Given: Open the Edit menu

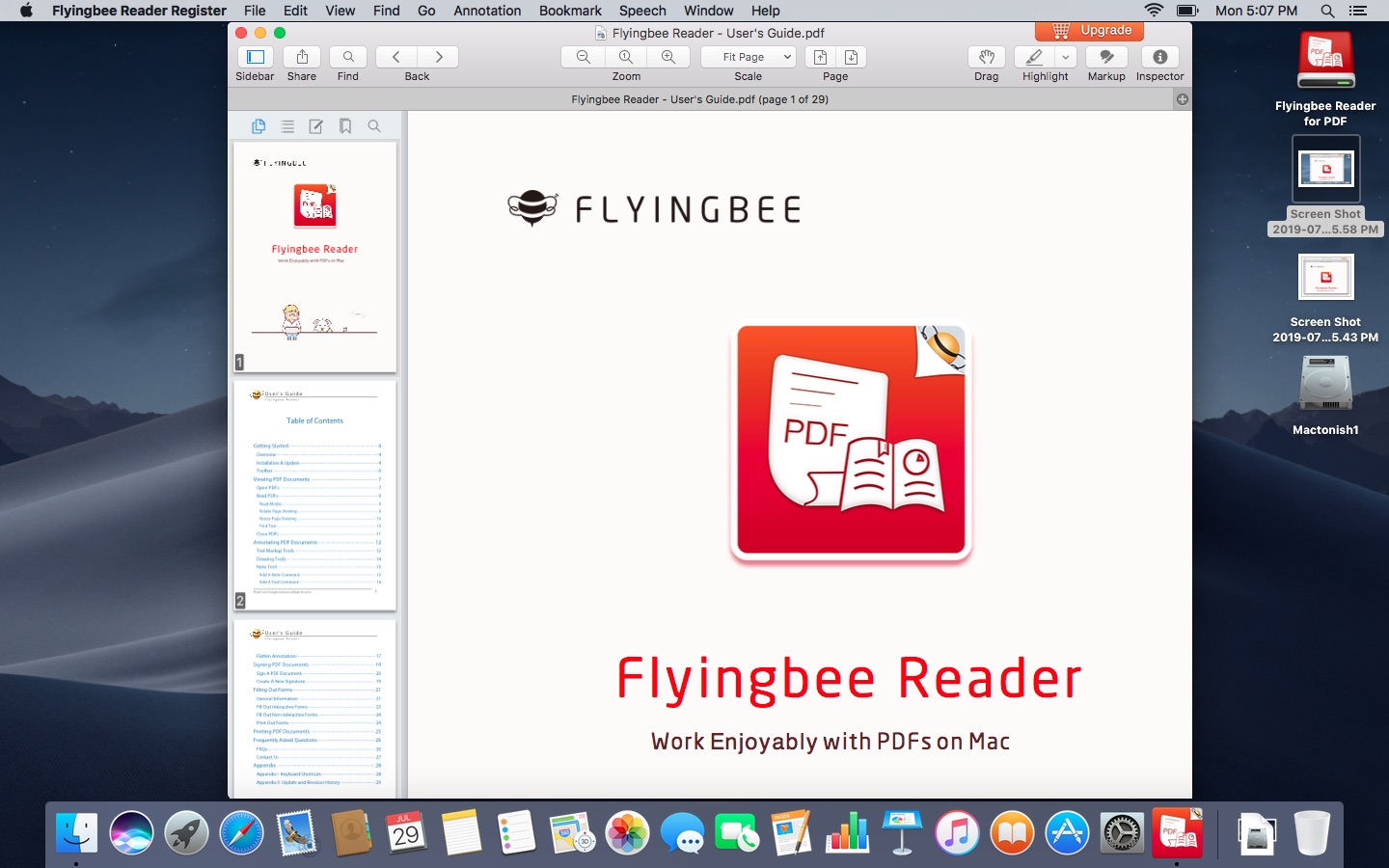Looking at the screenshot, I should [295, 11].
